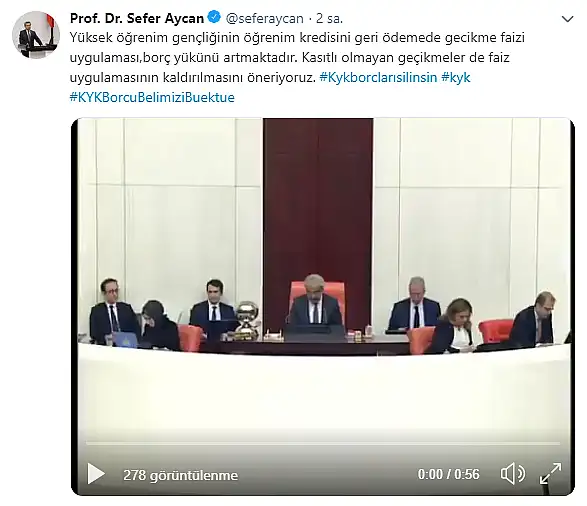This screenshot has height=506, width=587.
Task: Click the 0:00 / 0:56 time display
Action: [x=448, y=474]
